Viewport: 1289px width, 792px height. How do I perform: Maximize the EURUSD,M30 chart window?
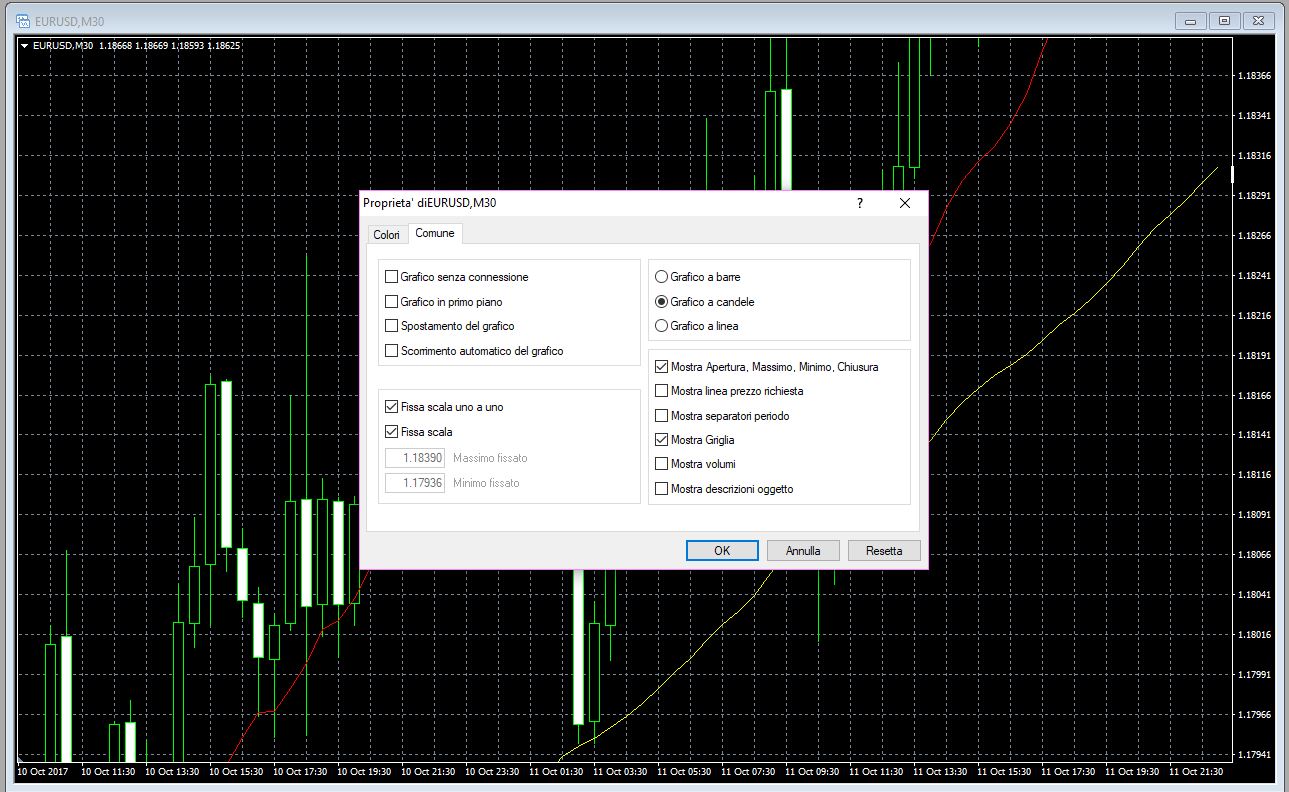click(1224, 20)
